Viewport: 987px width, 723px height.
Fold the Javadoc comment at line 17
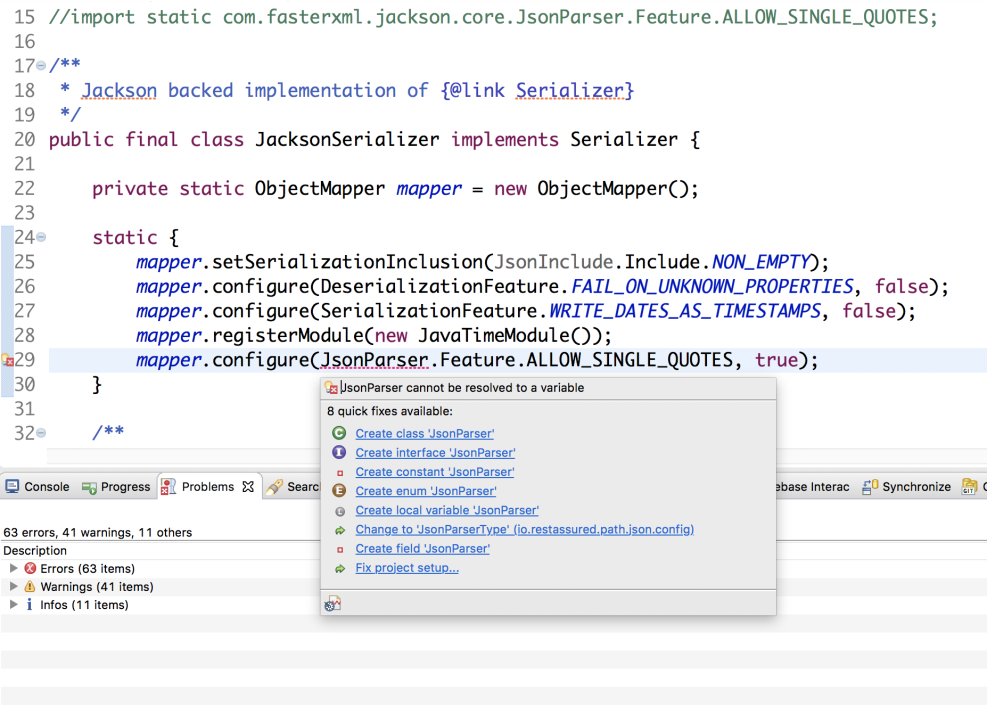pyautogui.click(x=41, y=67)
